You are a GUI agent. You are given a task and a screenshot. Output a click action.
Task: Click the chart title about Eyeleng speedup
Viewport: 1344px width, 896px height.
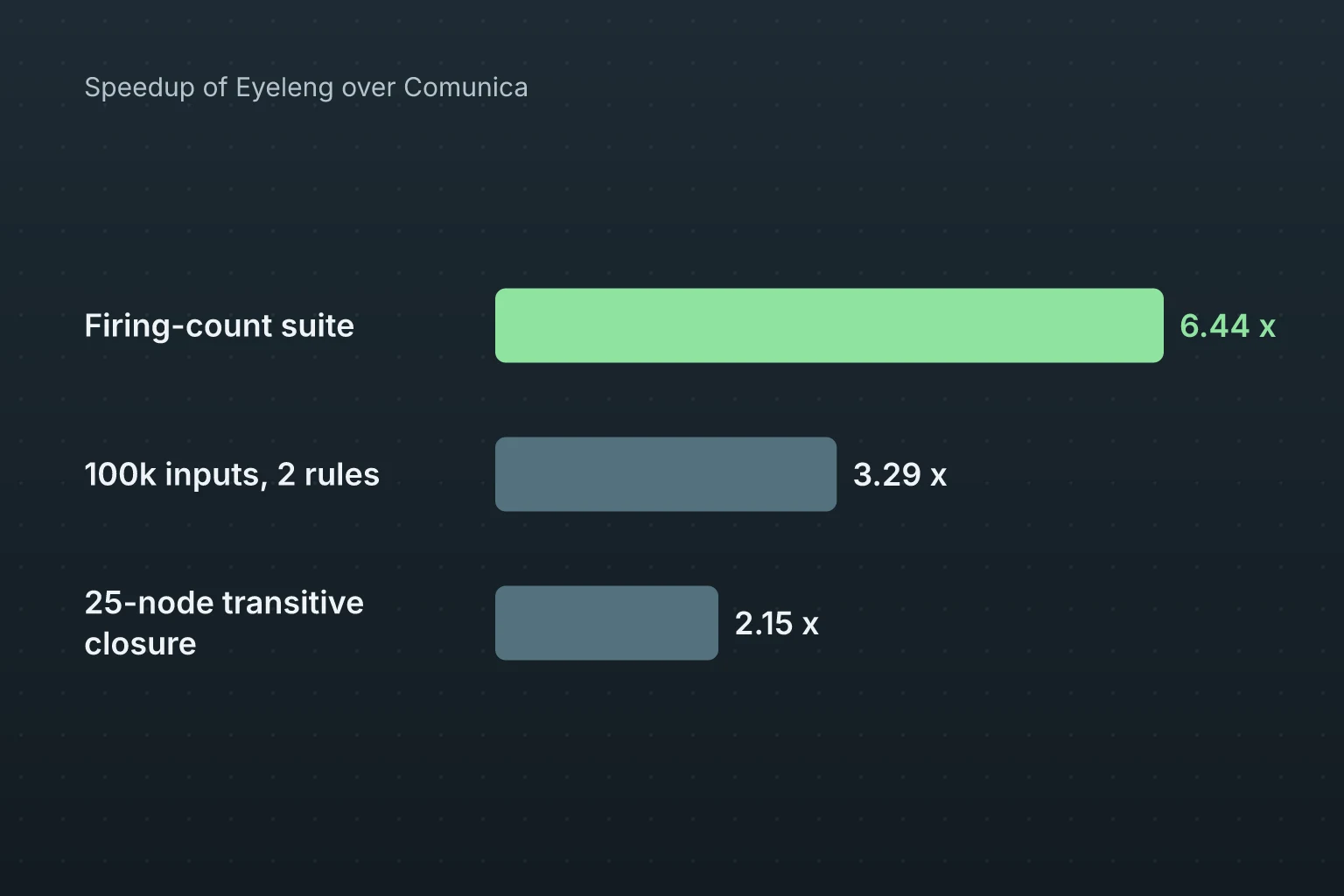(x=306, y=87)
